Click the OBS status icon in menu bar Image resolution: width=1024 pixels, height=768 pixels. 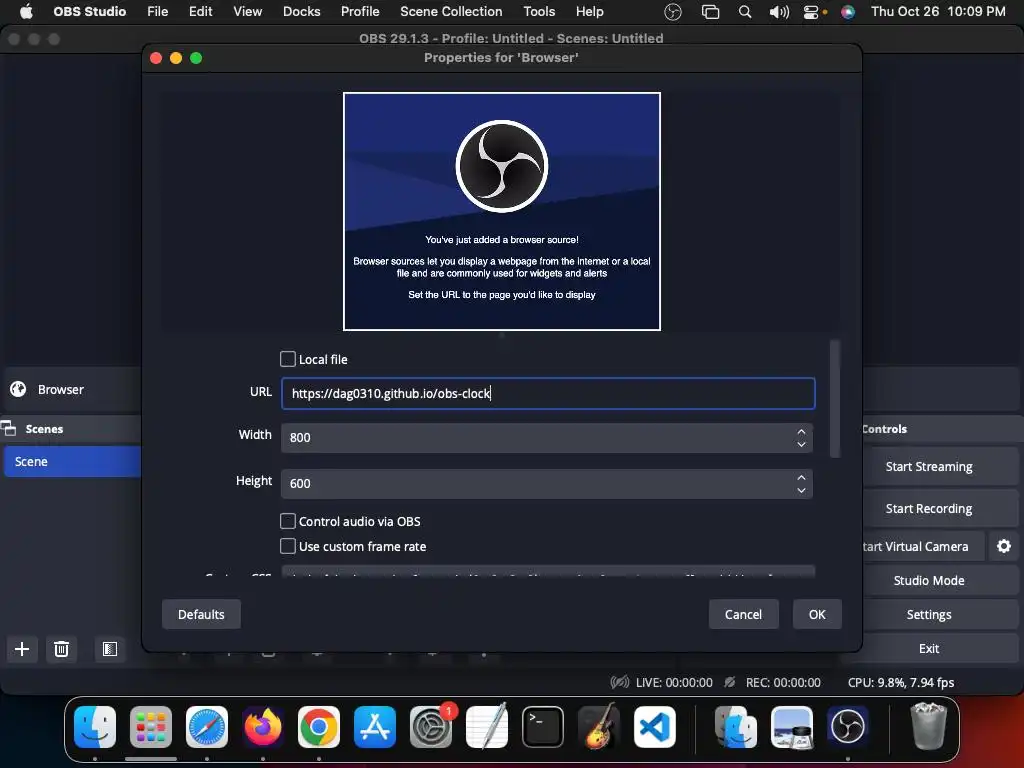click(x=673, y=11)
